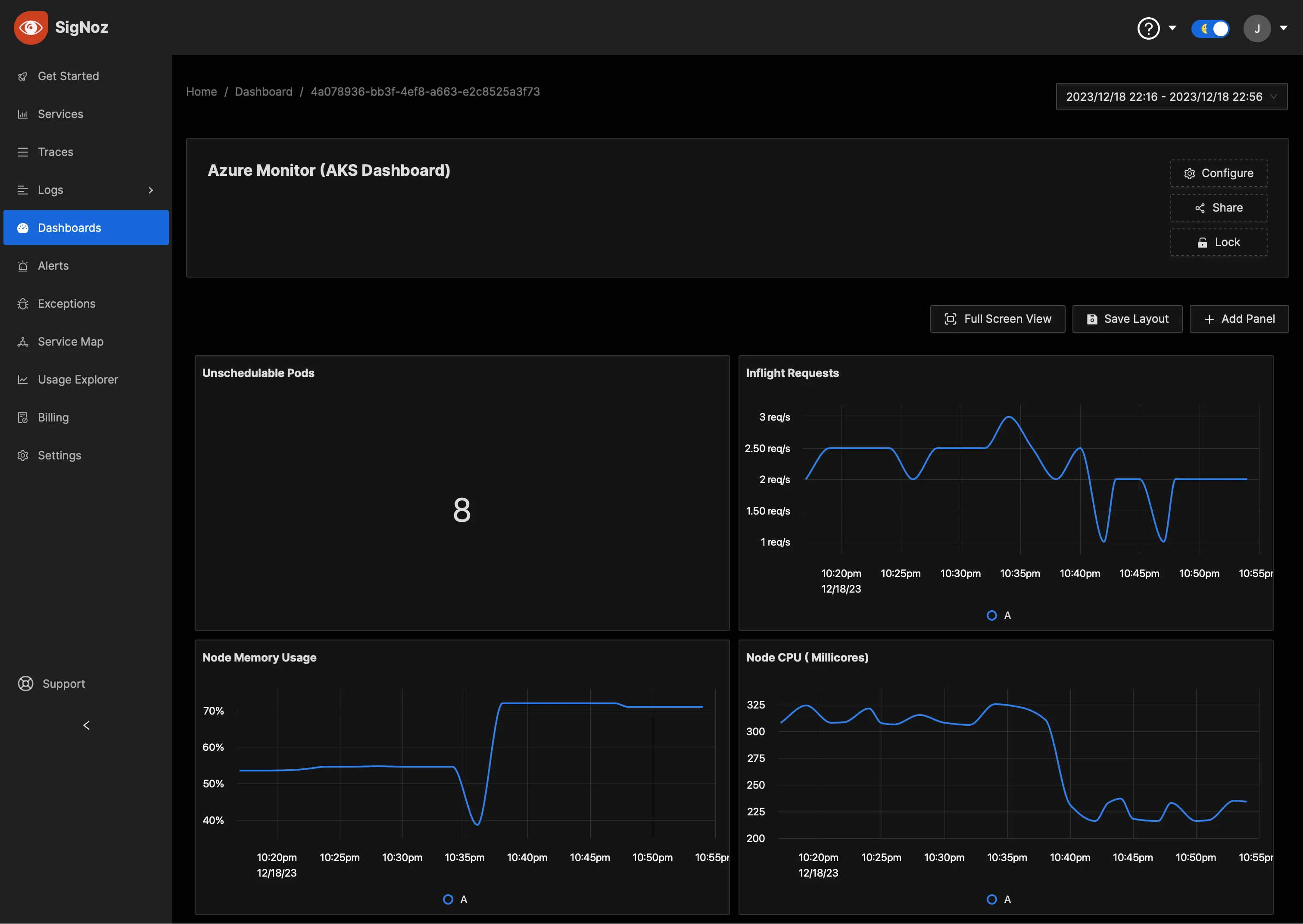The width and height of the screenshot is (1303, 924).
Task: Click the Node Memory Usage panel title
Action: coord(259,658)
